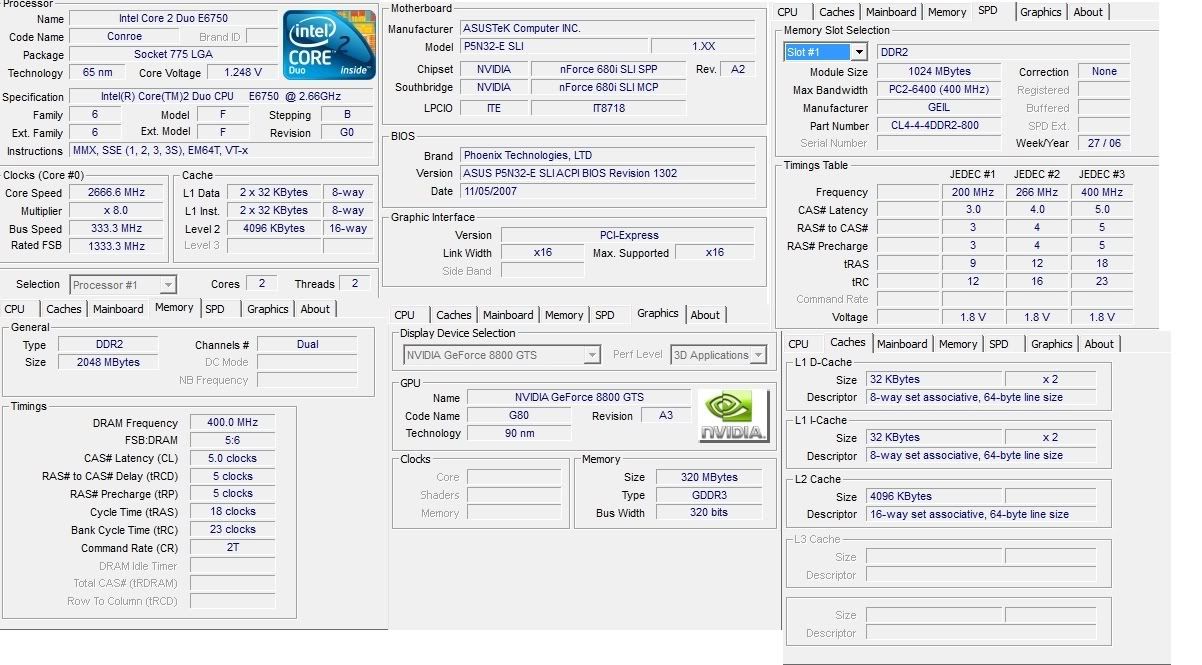Open the Slot #1 memory slot dropdown

(859, 52)
